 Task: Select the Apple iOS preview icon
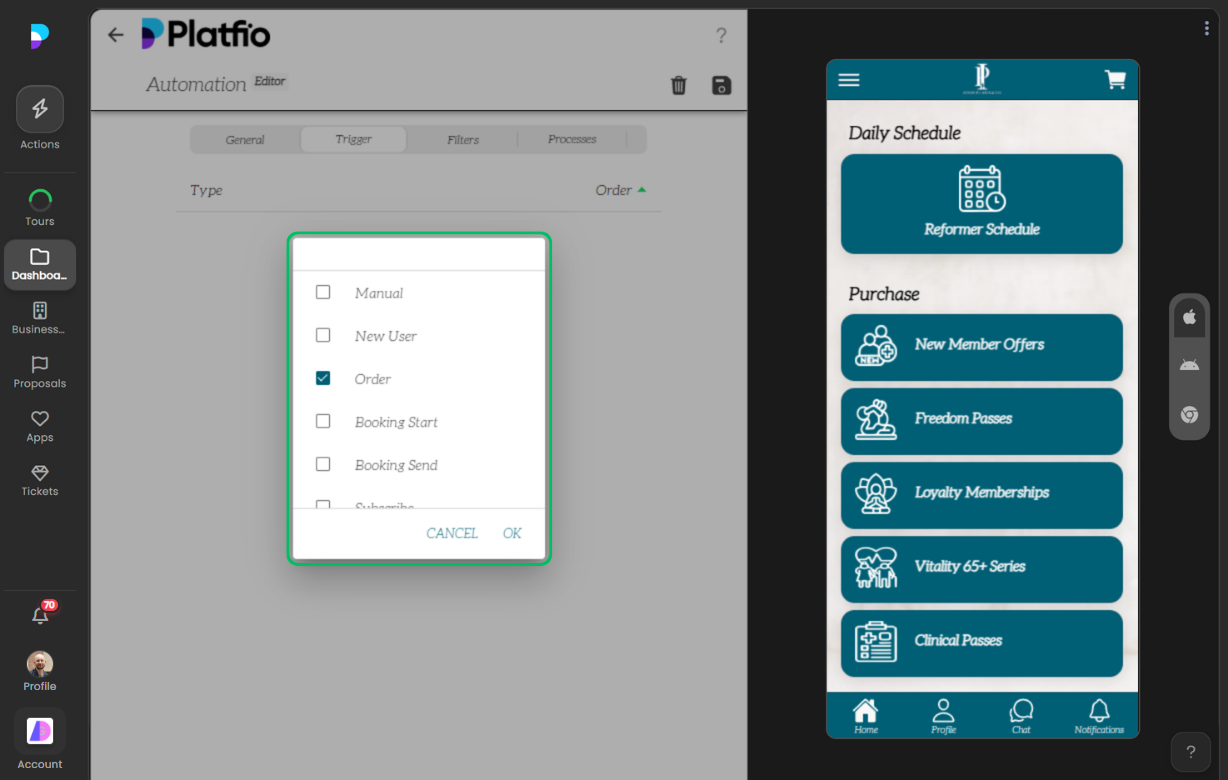1189,317
